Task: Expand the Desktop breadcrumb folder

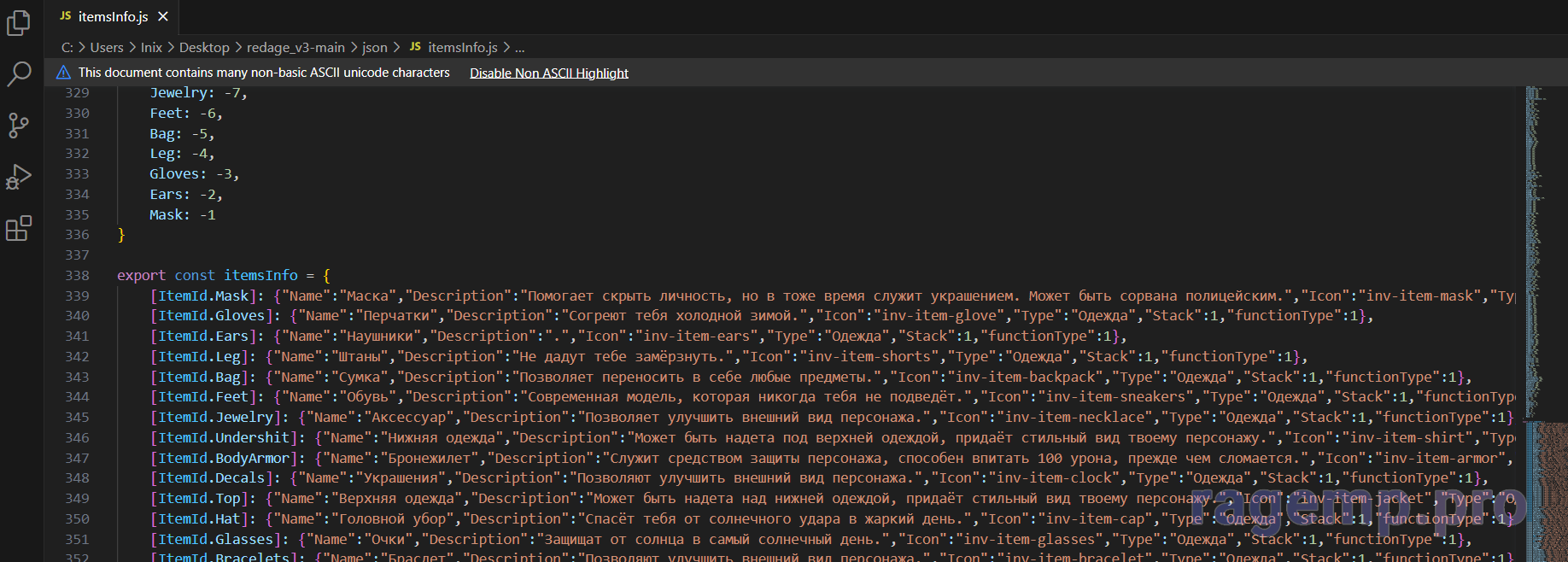Action: click(x=204, y=48)
